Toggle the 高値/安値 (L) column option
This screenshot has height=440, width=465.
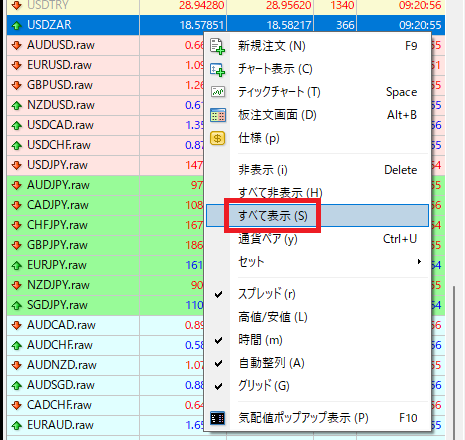click(317, 317)
